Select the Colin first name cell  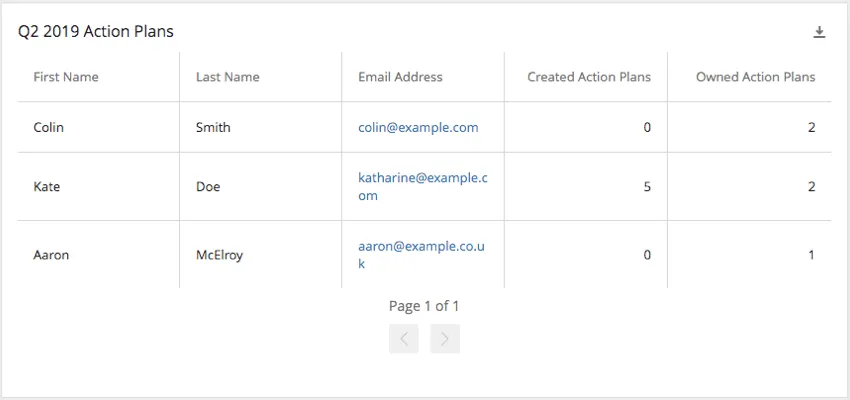pyautogui.click(x=48, y=127)
